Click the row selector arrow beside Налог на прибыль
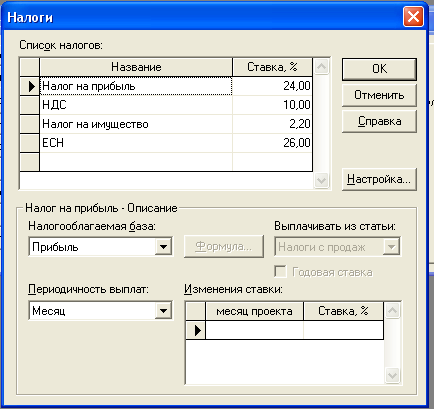This screenshot has height=409, width=434. pyautogui.click(x=30, y=86)
